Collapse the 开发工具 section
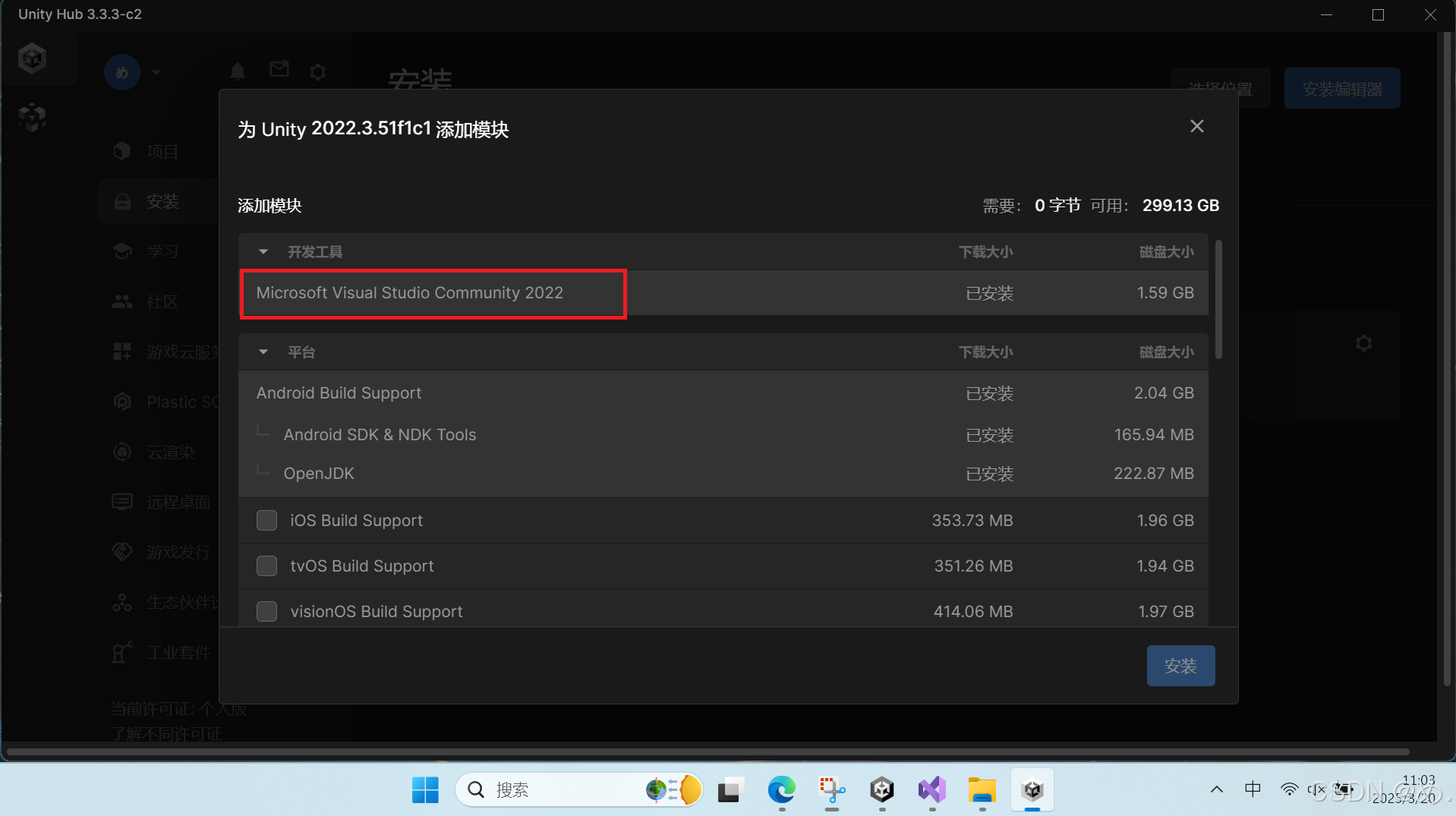This screenshot has width=1456, height=816. point(263,251)
